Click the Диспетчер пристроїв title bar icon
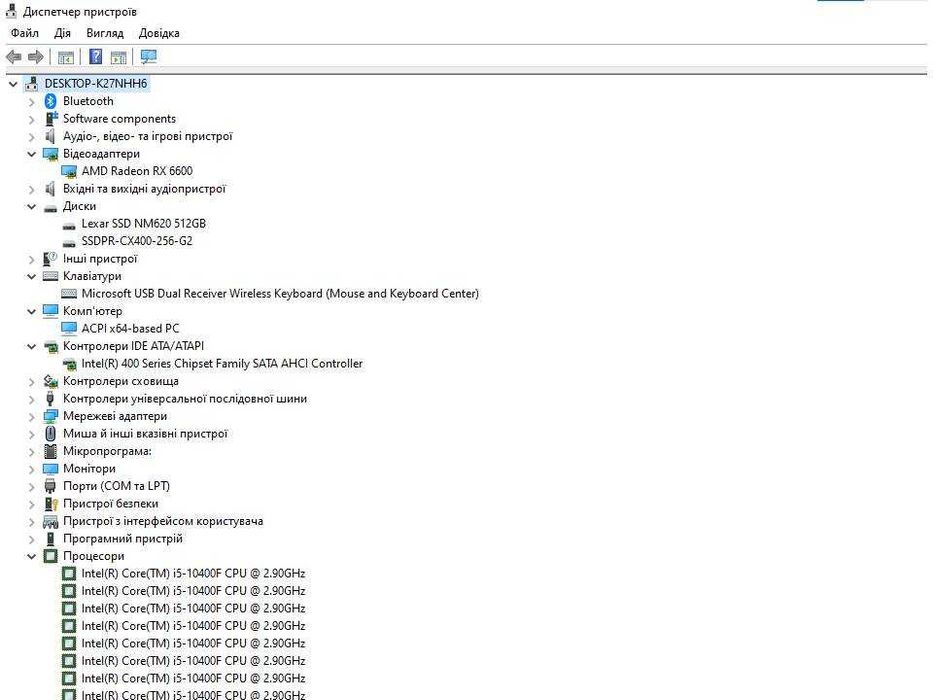Screen dimensions: 933x700 coord(10,11)
